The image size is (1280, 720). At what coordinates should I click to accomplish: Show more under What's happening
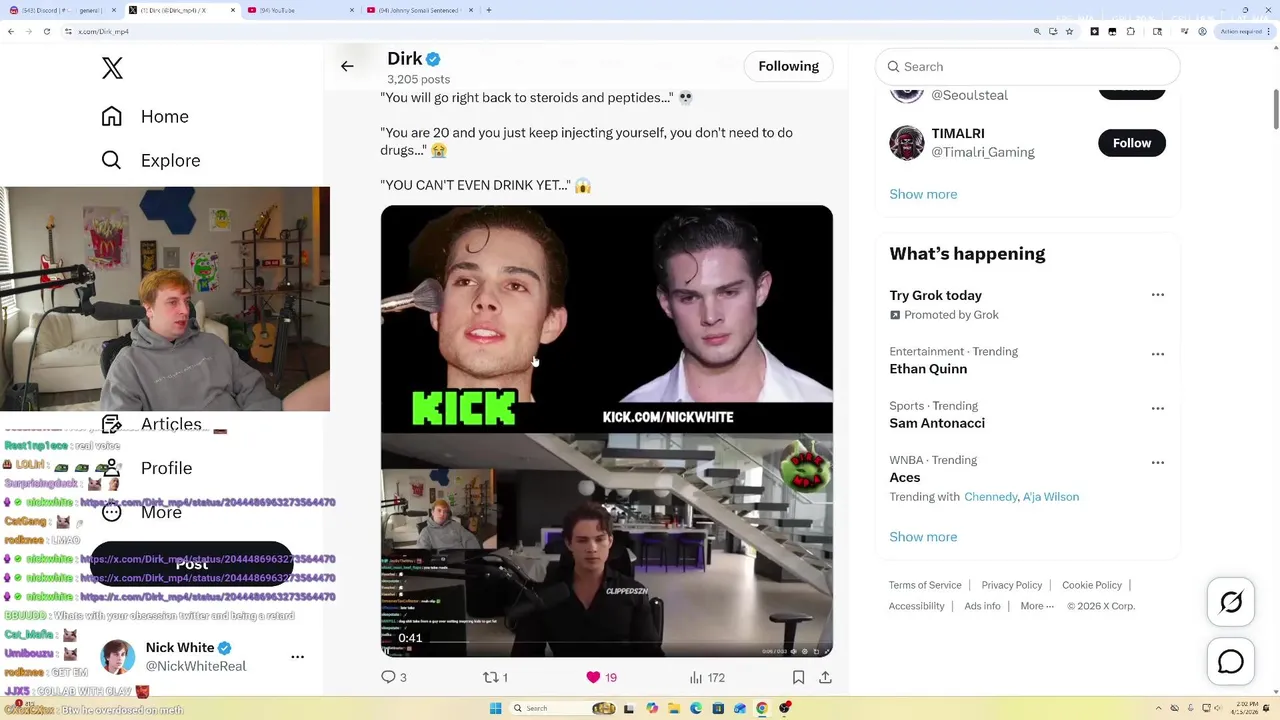click(923, 537)
